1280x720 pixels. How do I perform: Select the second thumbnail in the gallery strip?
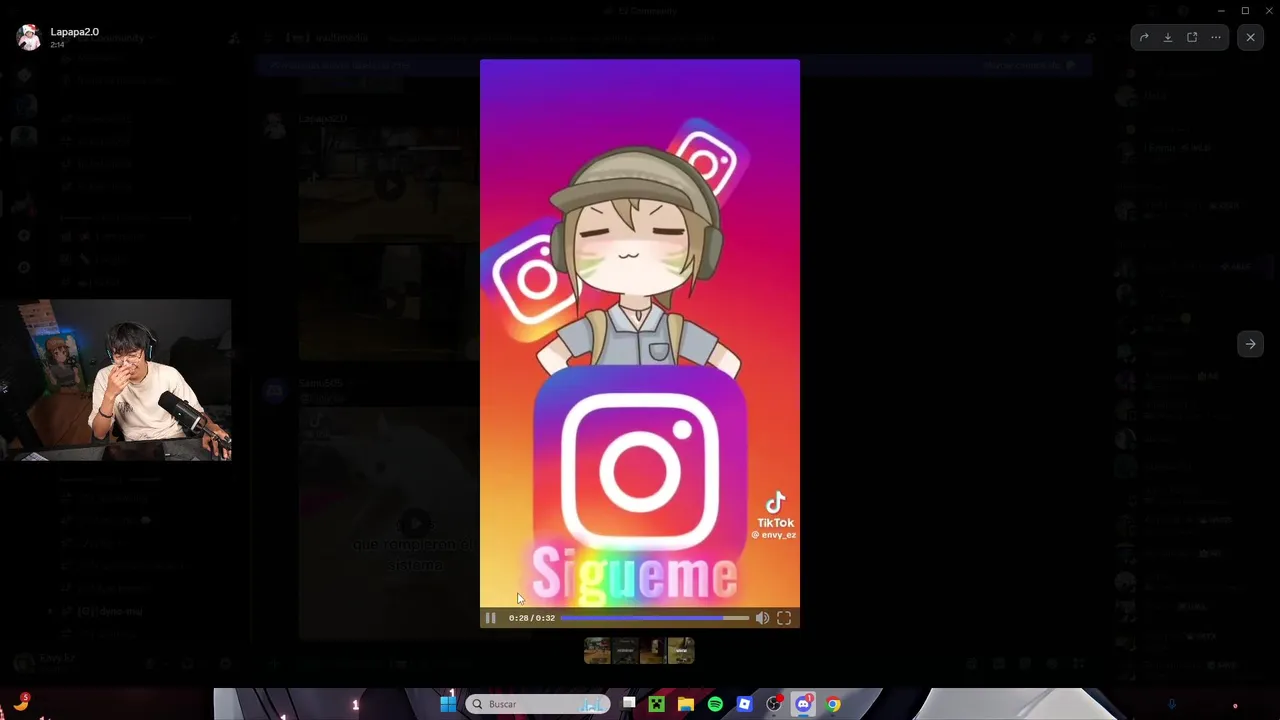click(x=625, y=651)
